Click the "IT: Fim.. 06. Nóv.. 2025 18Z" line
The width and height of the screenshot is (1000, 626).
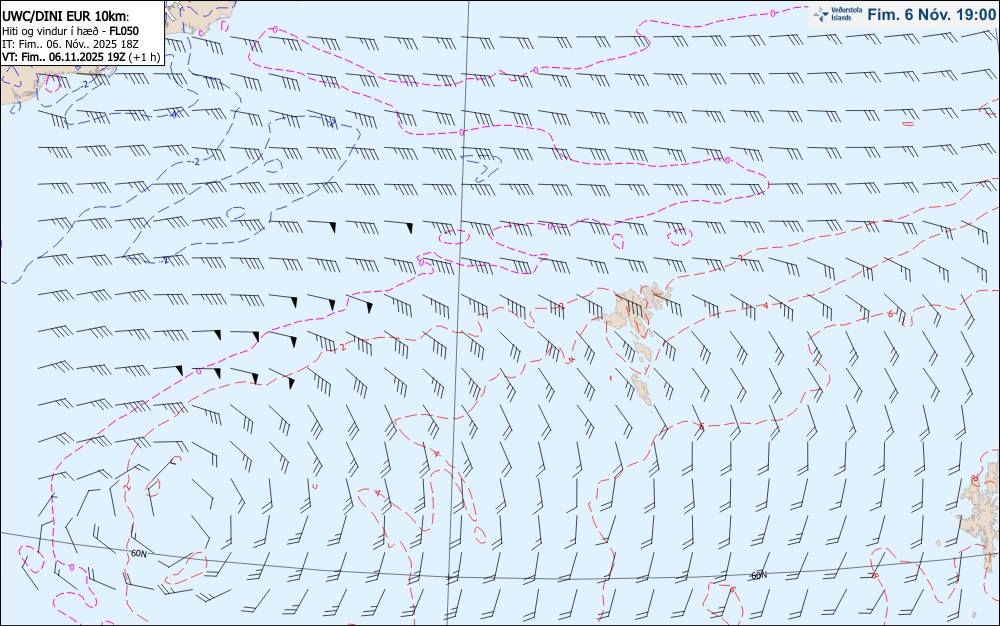coord(70,44)
